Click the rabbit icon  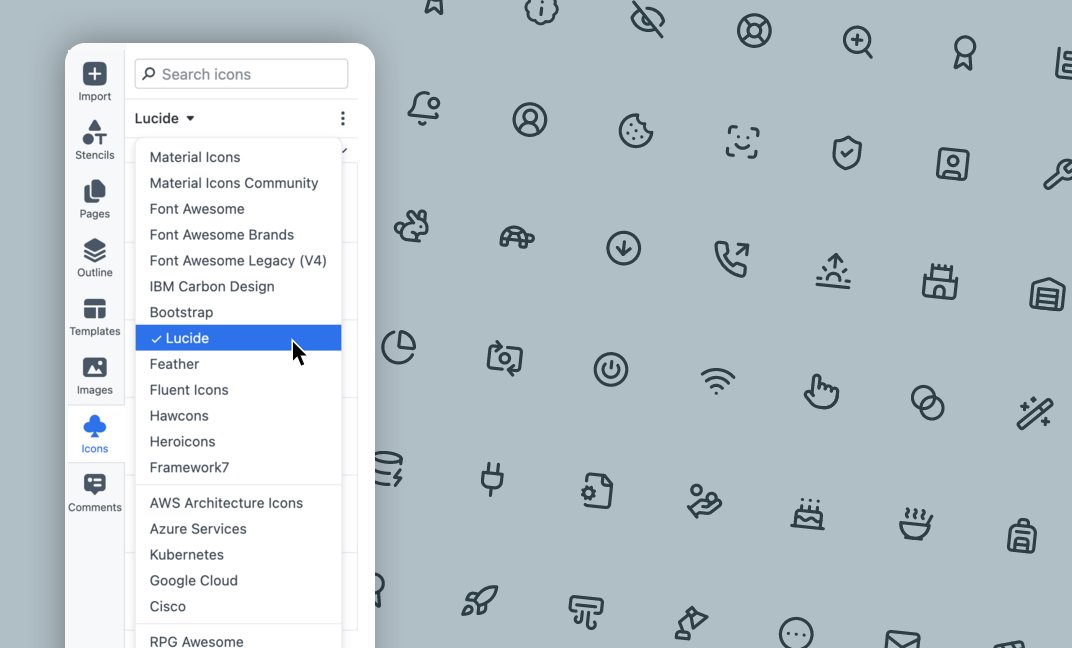tap(412, 226)
